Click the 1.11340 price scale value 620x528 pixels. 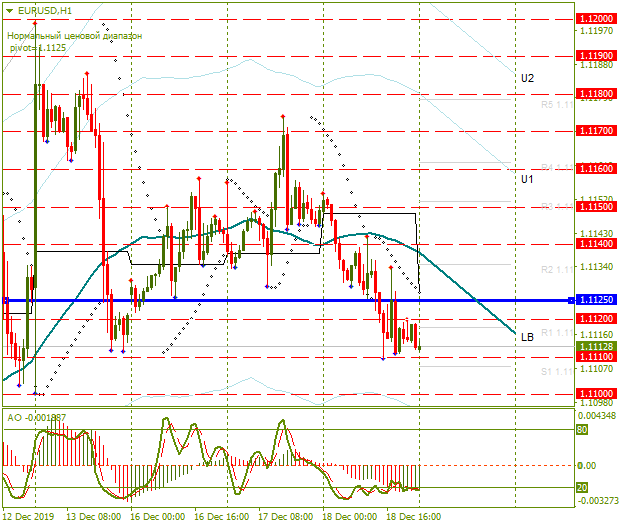click(x=596, y=267)
